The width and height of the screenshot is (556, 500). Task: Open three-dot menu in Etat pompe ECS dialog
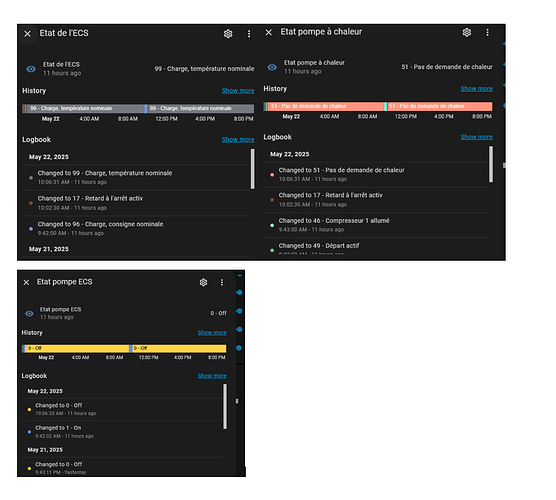(x=222, y=282)
